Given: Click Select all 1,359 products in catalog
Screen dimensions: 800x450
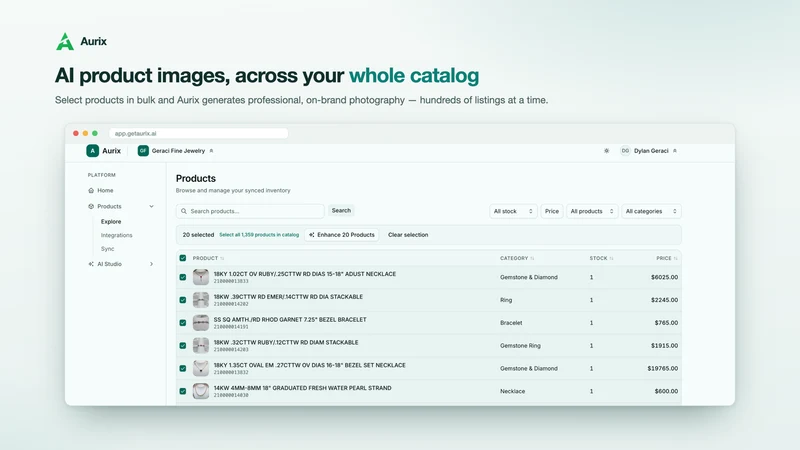Looking at the screenshot, I should pos(259,235).
